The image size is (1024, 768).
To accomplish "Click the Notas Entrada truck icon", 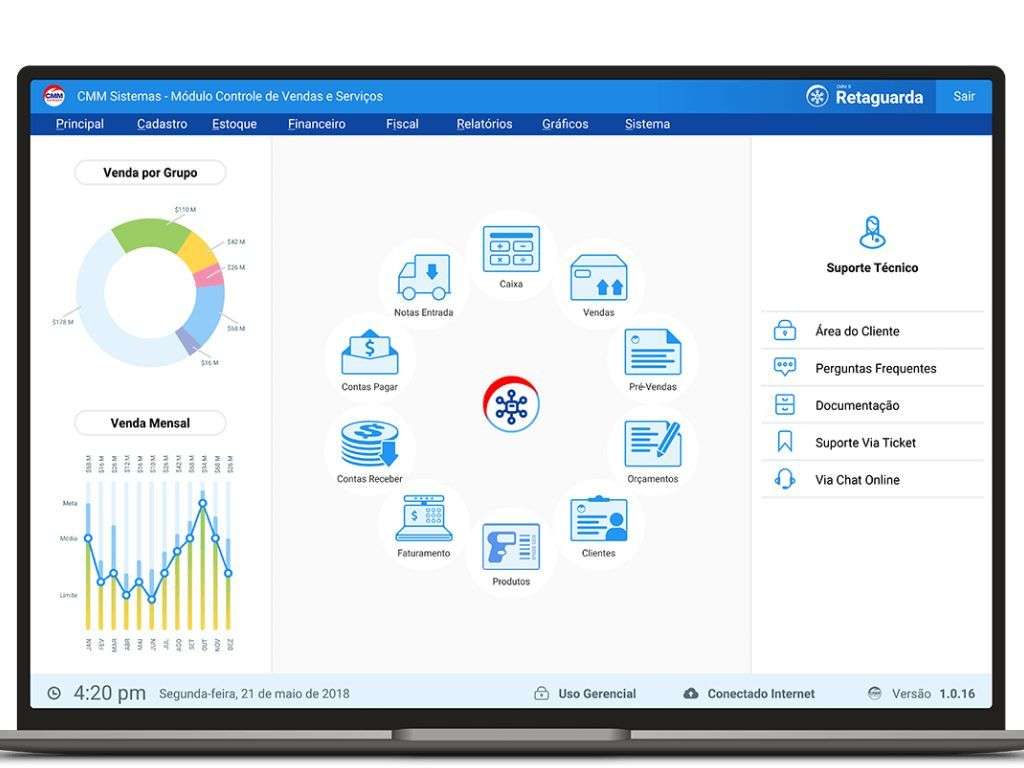I will 424,278.
